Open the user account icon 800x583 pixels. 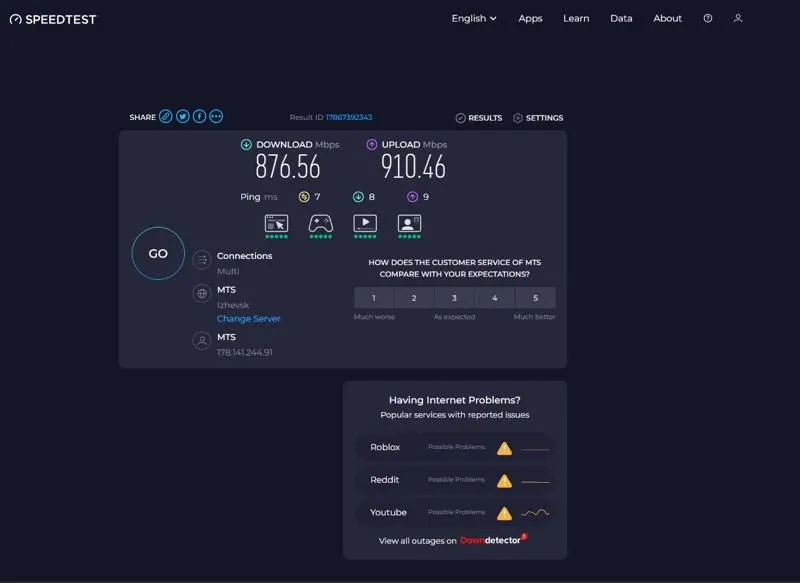click(x=738, y=18)
